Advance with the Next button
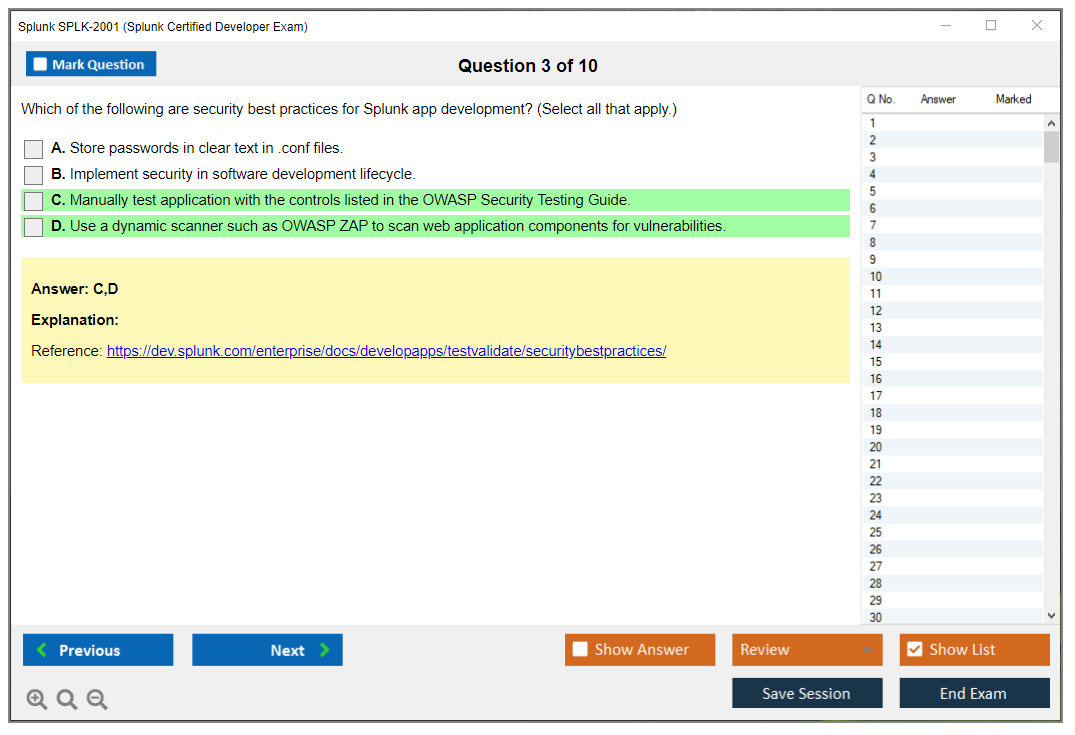 click(x=267, y=650)
